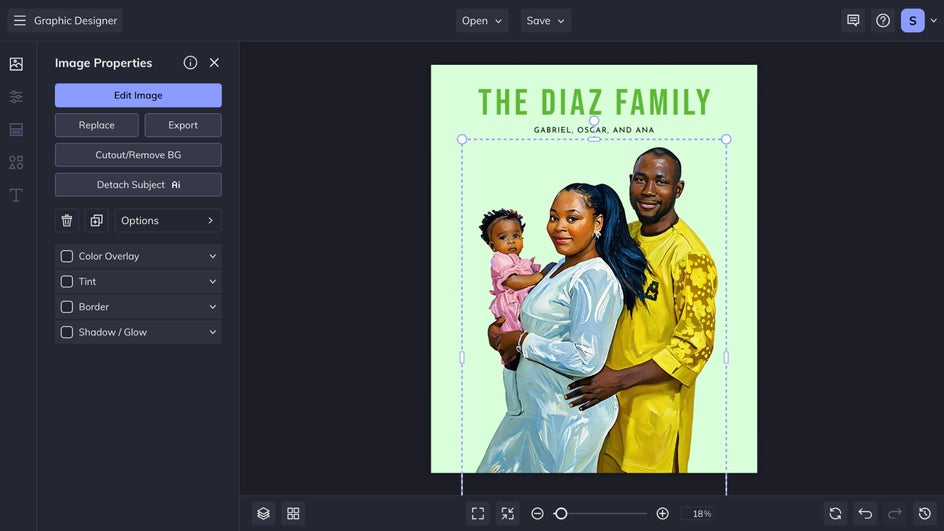Enable the Border checkbox

67,307
